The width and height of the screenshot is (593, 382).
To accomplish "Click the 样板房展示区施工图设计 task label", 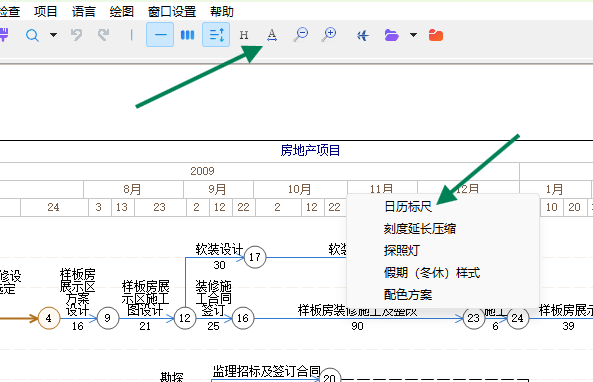I will 145,298.
